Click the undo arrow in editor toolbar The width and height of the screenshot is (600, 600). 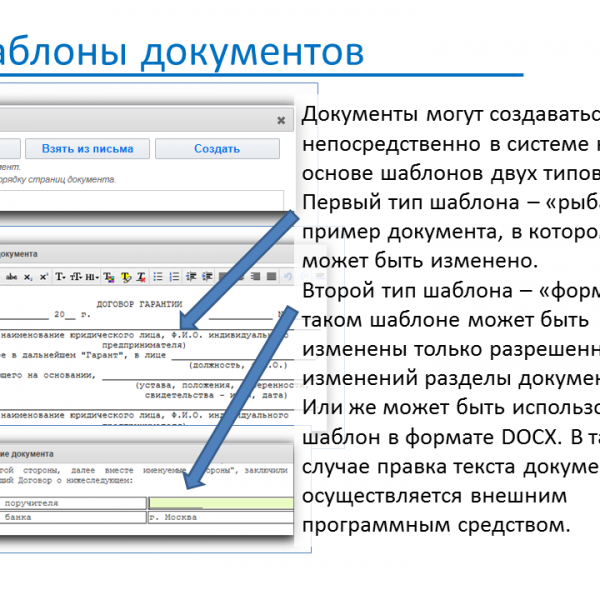[288, 277]
